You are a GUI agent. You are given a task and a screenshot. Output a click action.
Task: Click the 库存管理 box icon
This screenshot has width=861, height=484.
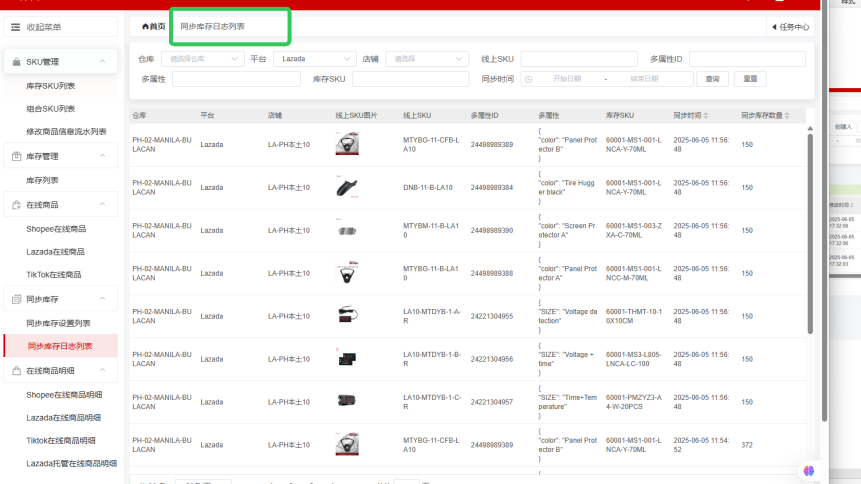16,156
